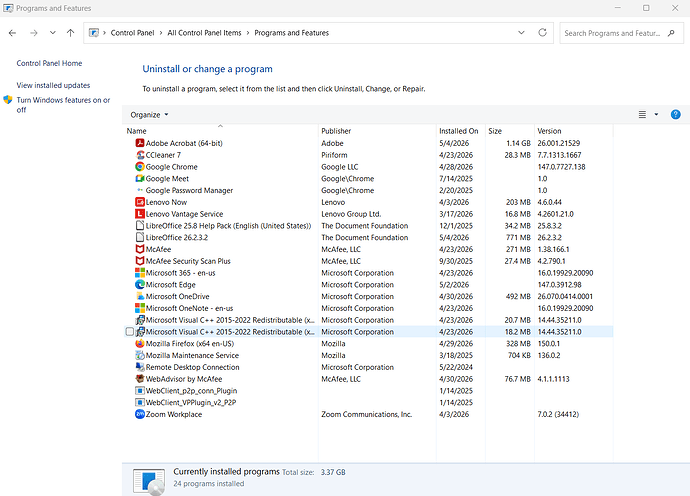The image size is (690, 496).
Task: Click Zoom Communications, Inc. publisher cell
Action: pos(367,414)
